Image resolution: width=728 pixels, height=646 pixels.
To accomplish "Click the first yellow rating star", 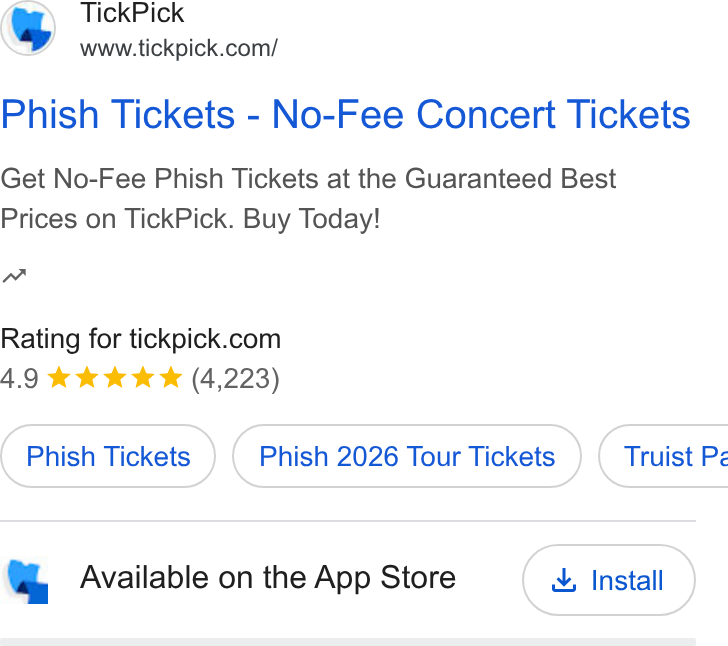I will coord(59,377).
